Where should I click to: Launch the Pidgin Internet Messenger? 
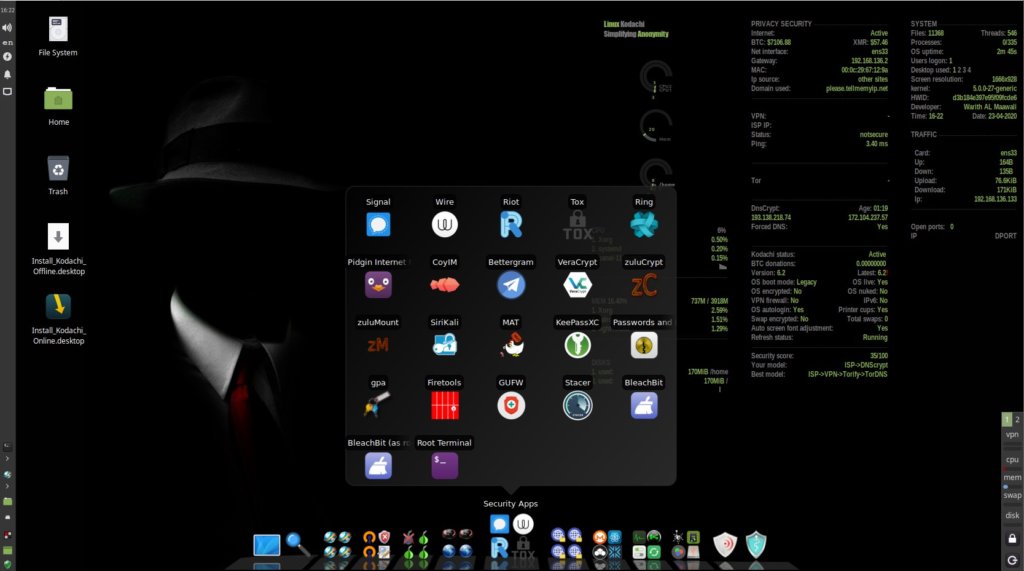pos(378,285)
